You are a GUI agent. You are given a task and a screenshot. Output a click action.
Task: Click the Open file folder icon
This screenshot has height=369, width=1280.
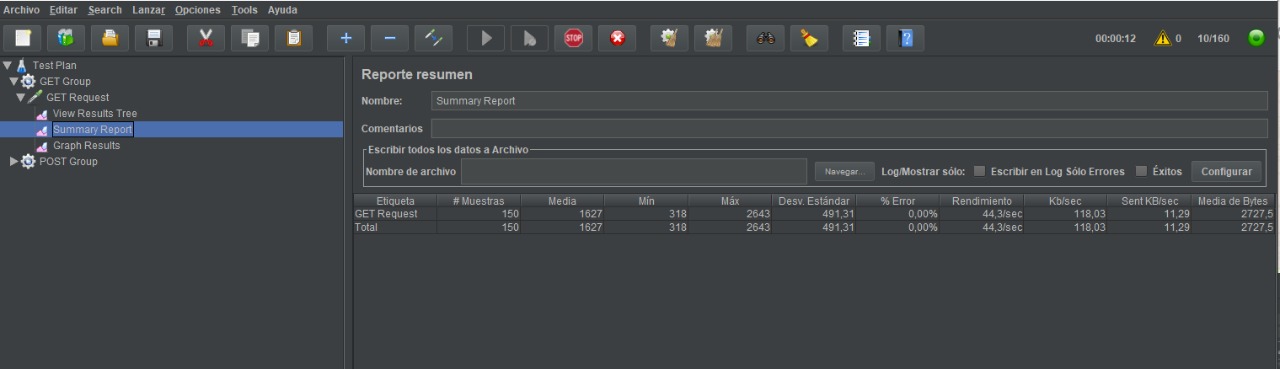point(111,38)
